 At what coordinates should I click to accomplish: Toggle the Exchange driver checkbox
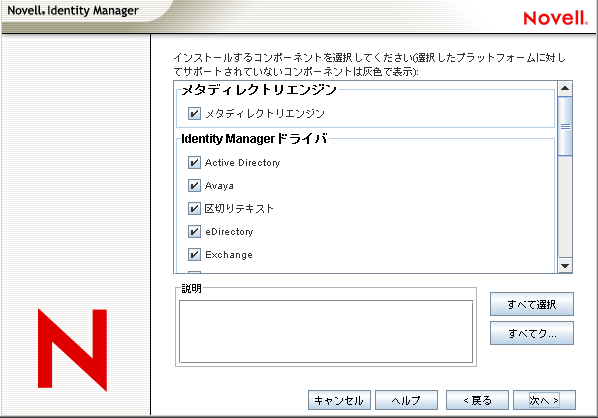(194, 254)
